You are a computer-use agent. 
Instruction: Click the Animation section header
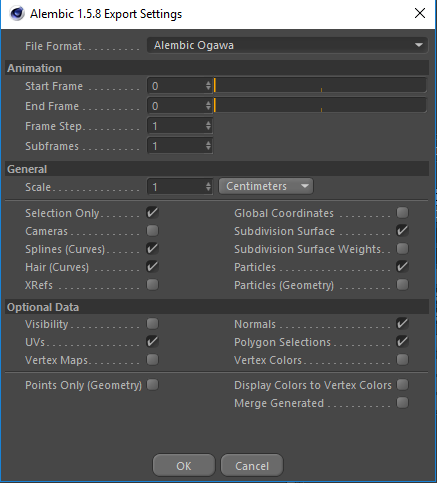(217, 68)
